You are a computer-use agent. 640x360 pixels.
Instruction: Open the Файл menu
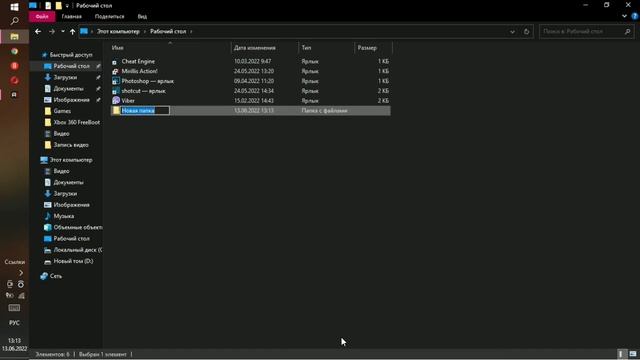42,17
